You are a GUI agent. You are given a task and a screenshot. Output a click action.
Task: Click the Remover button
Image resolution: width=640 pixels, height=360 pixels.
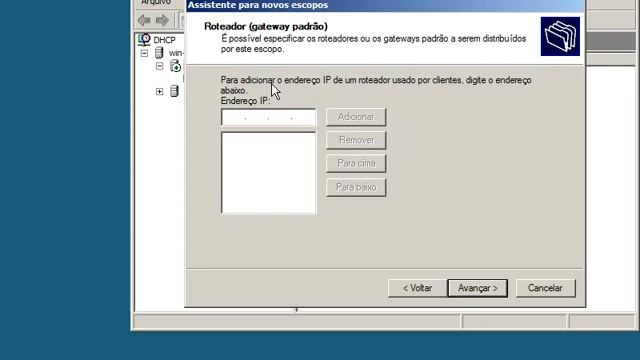pyautogui.click(x=356, y=140)
